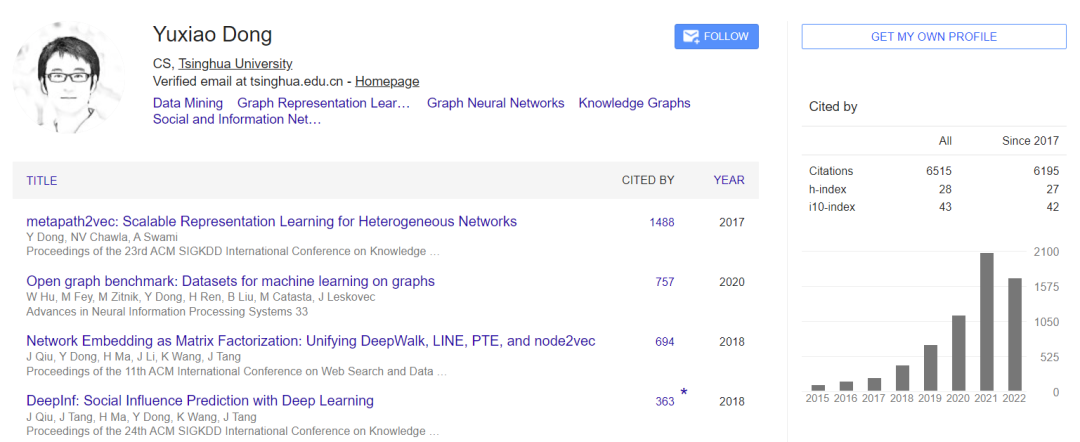The height and width of the screenshot is (442, 1080).
Task: Open the Tsinghua University affiliation link
Action: [235, 64]
